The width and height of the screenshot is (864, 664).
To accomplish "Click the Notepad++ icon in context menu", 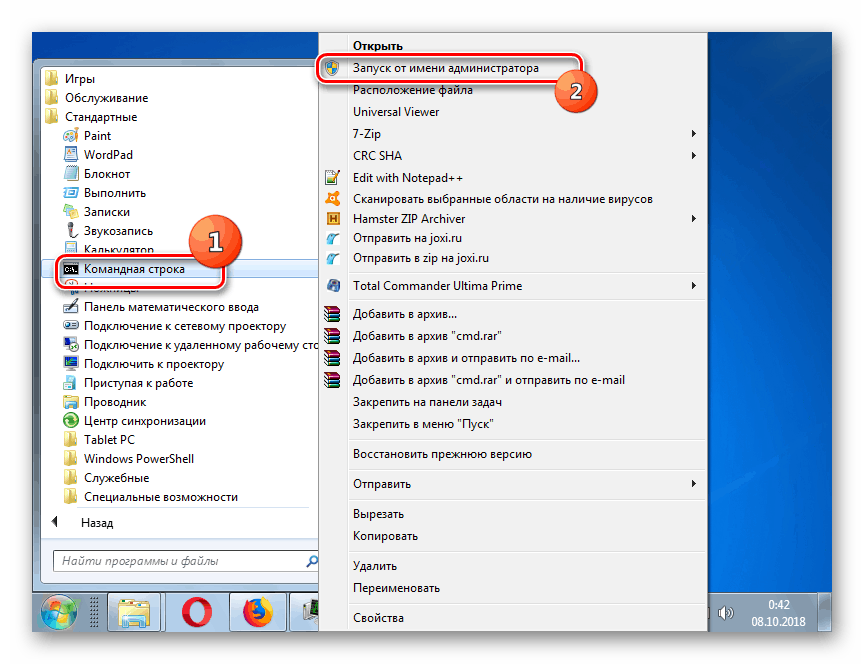I will click(332, 177).
